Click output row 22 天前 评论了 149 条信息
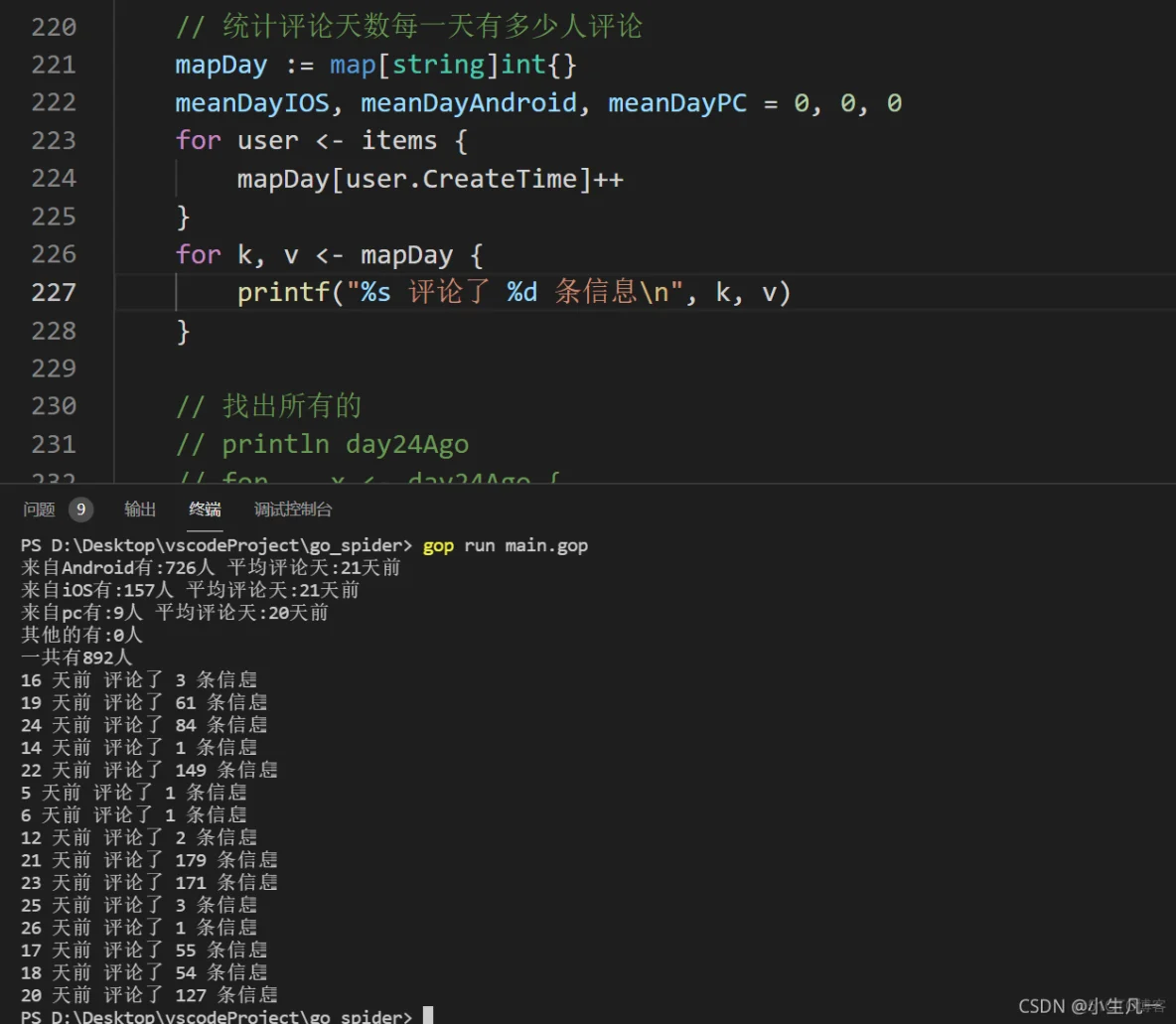This screenshot has height=1024, width=1176. pyautogui.click(x=149, y=771)
